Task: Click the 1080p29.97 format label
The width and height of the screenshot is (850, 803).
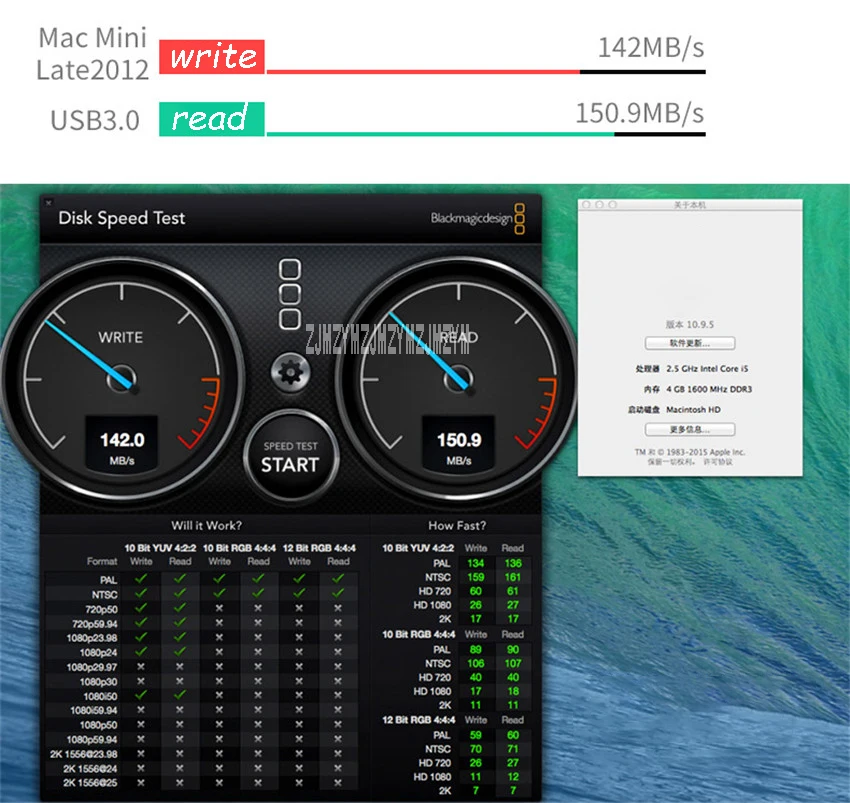Action: pos(92,667)
